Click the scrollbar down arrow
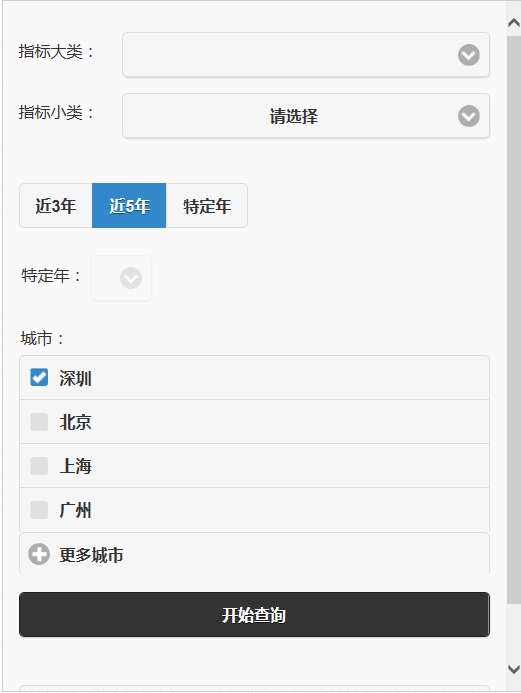This screenshot has height=693, width=521. [513, 669]
